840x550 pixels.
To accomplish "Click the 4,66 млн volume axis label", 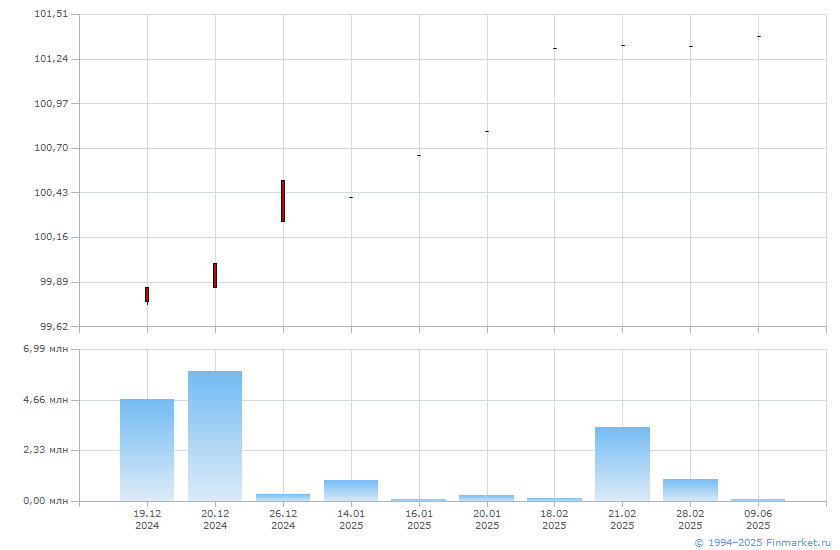I will [46, 400].
